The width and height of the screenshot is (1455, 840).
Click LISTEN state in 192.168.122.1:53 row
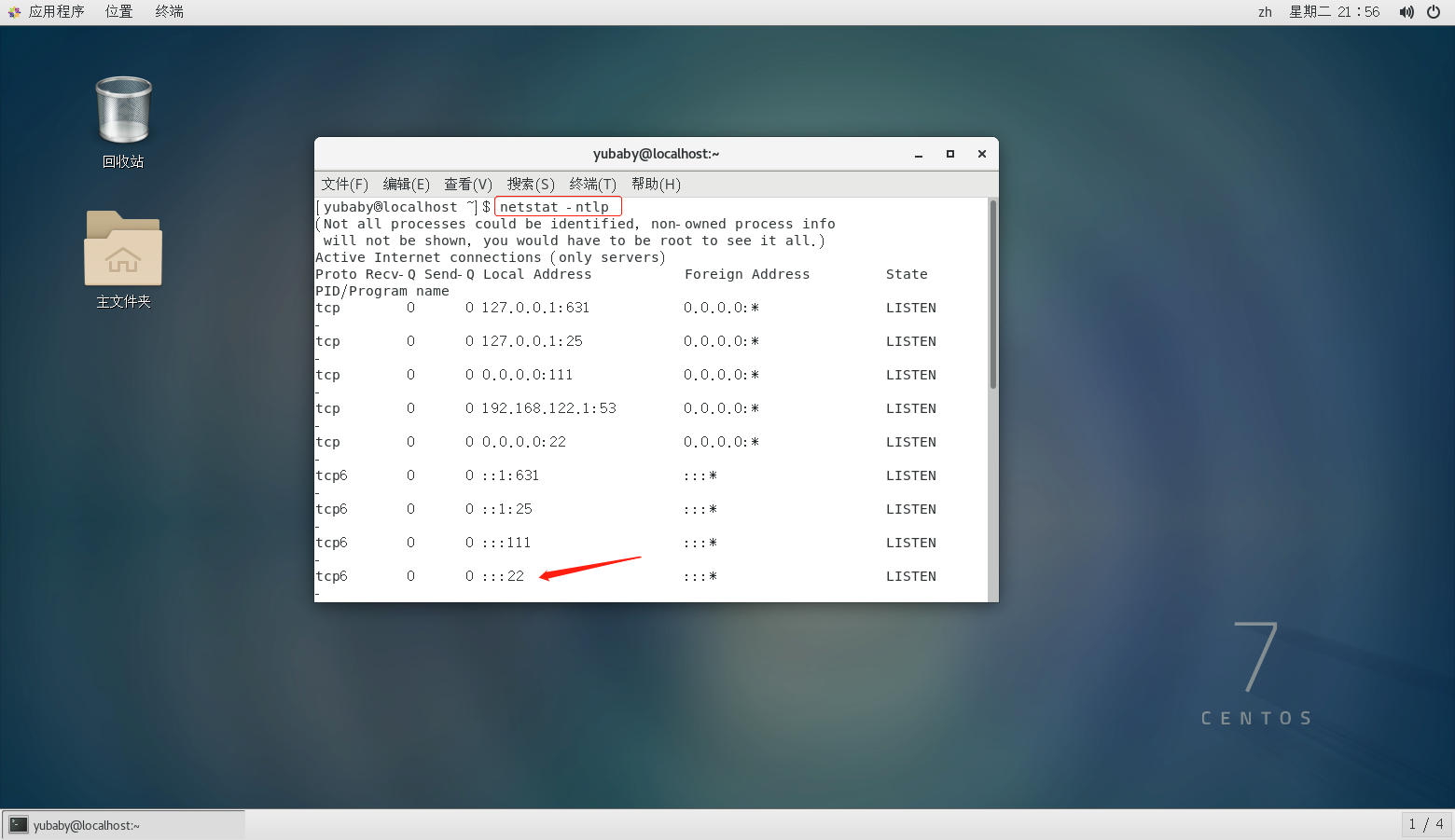[911, 408]
